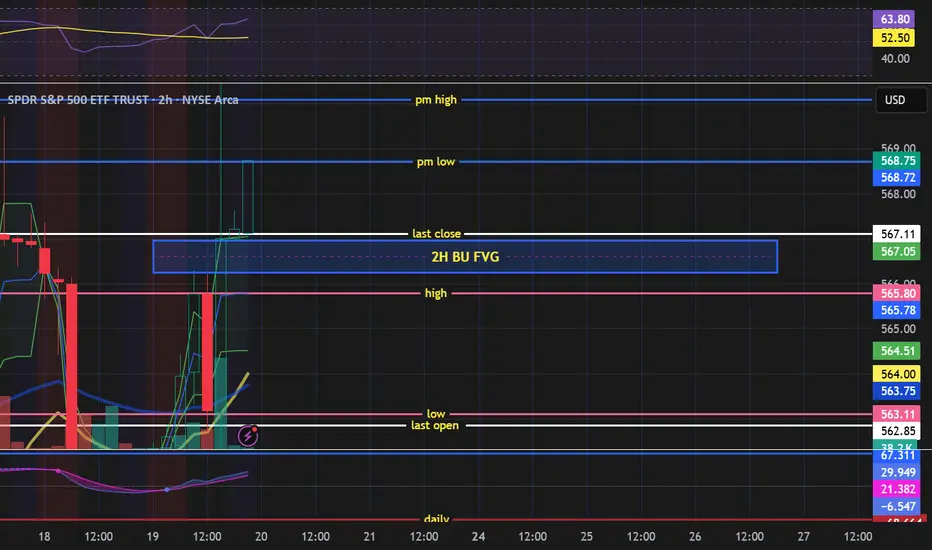The image size is (932, 550).
Task: Click date 25 on the time axis
Action: tap(587, 536)
